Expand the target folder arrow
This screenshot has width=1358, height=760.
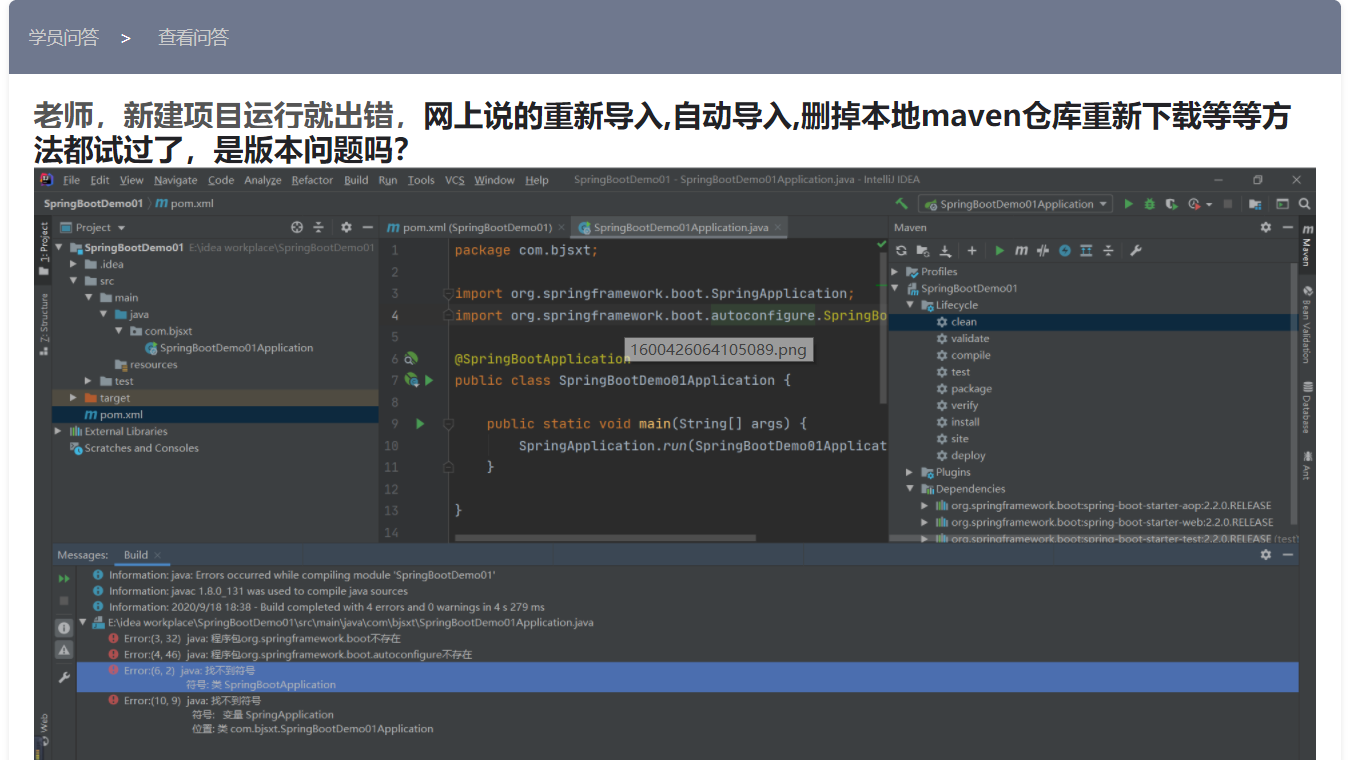click(74, 398)
